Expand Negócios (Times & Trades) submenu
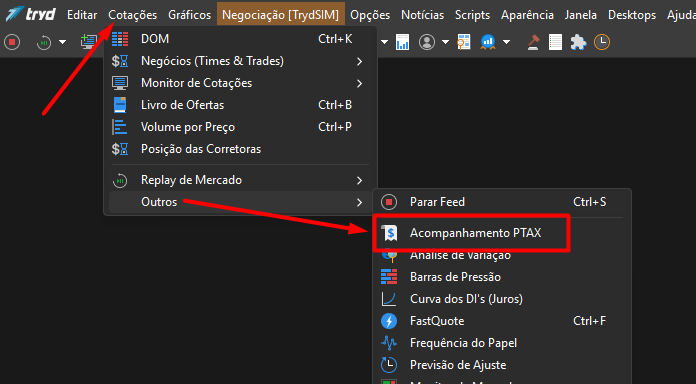Image resolution: width=696 pixels, height=384 pixels. pyautogui.click(x=240, y=61)
